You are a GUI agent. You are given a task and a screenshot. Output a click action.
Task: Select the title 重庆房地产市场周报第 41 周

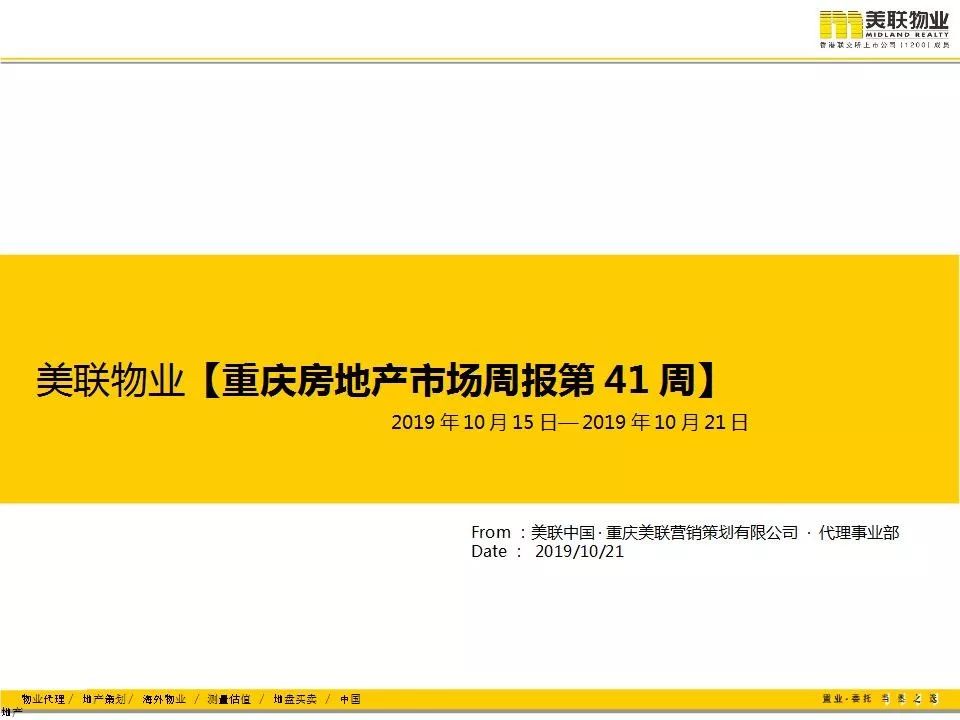pyautogui.click(x=459, y=380)
